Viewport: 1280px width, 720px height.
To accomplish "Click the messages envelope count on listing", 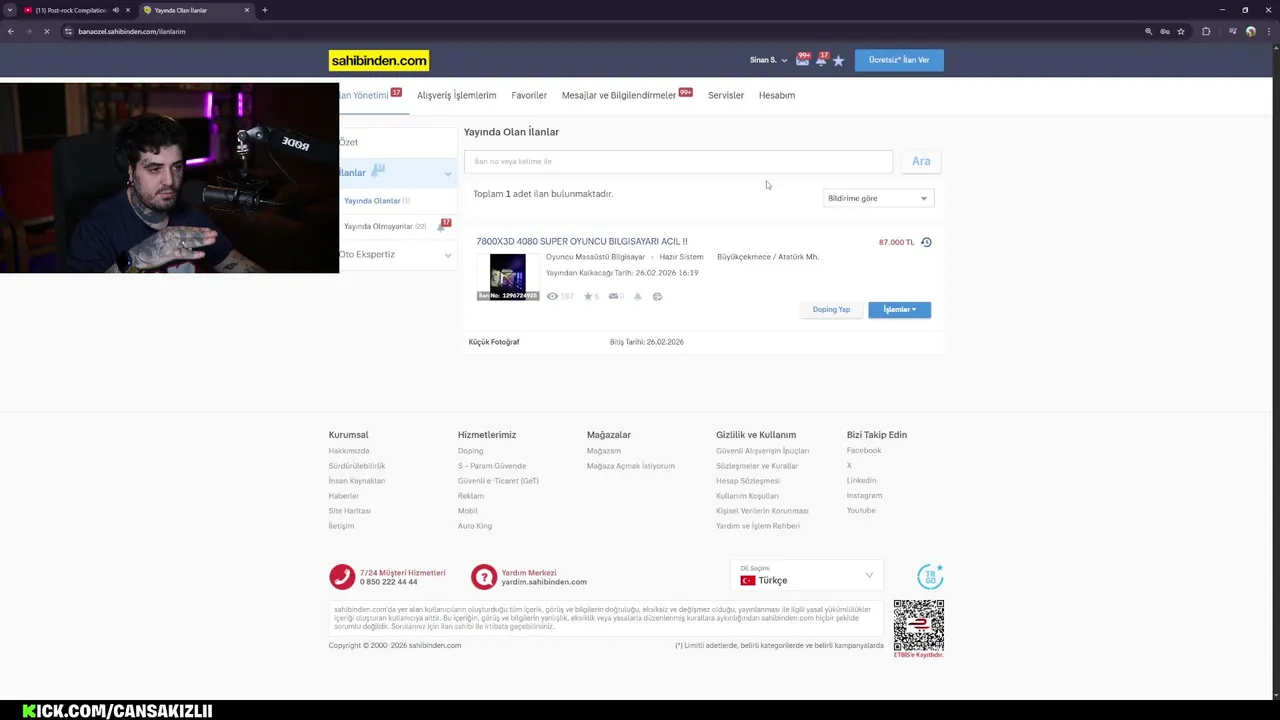I will coord(616,296).
